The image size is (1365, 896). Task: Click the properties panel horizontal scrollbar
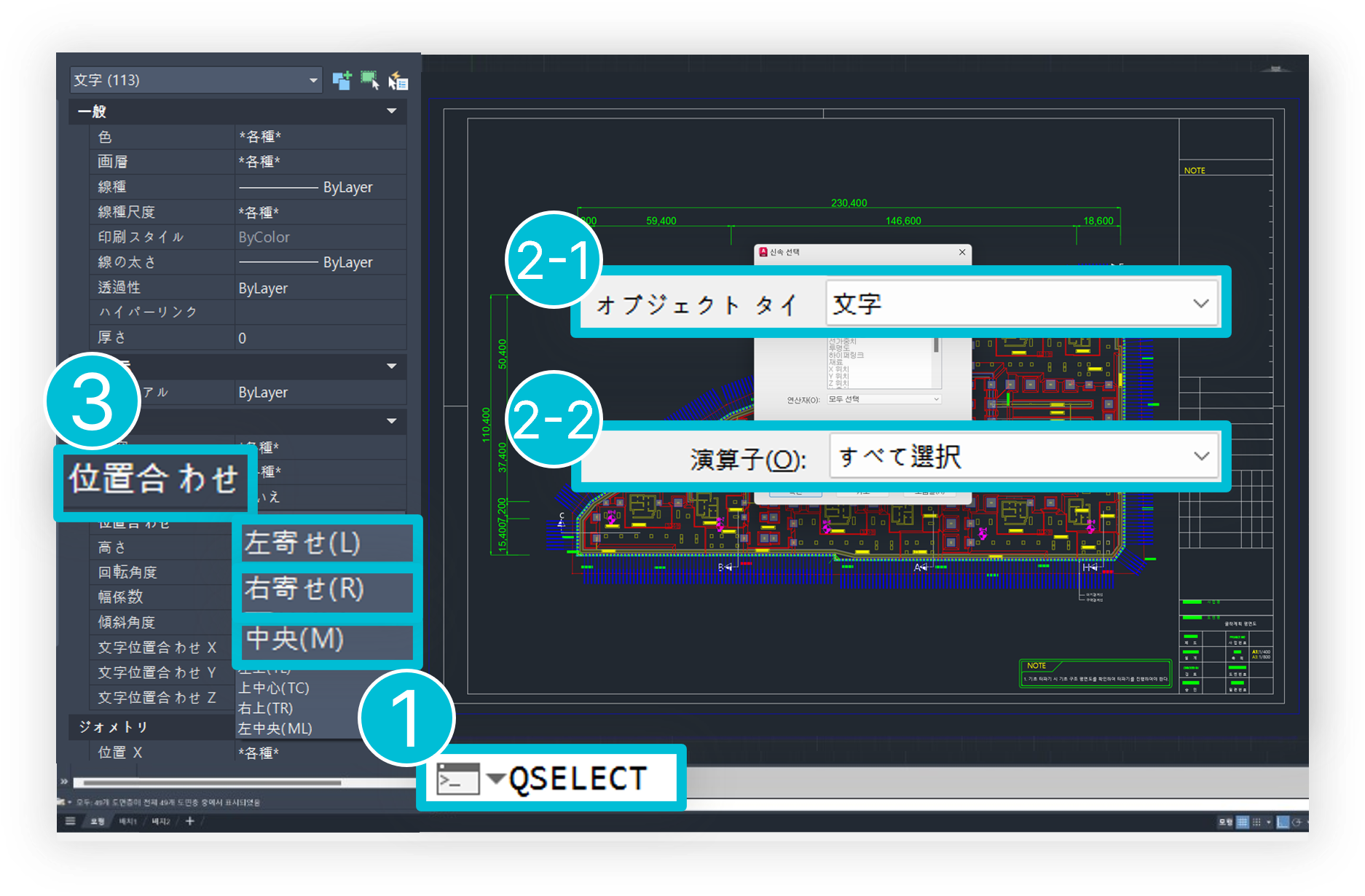pyautogui.click(x=211, y=783)
